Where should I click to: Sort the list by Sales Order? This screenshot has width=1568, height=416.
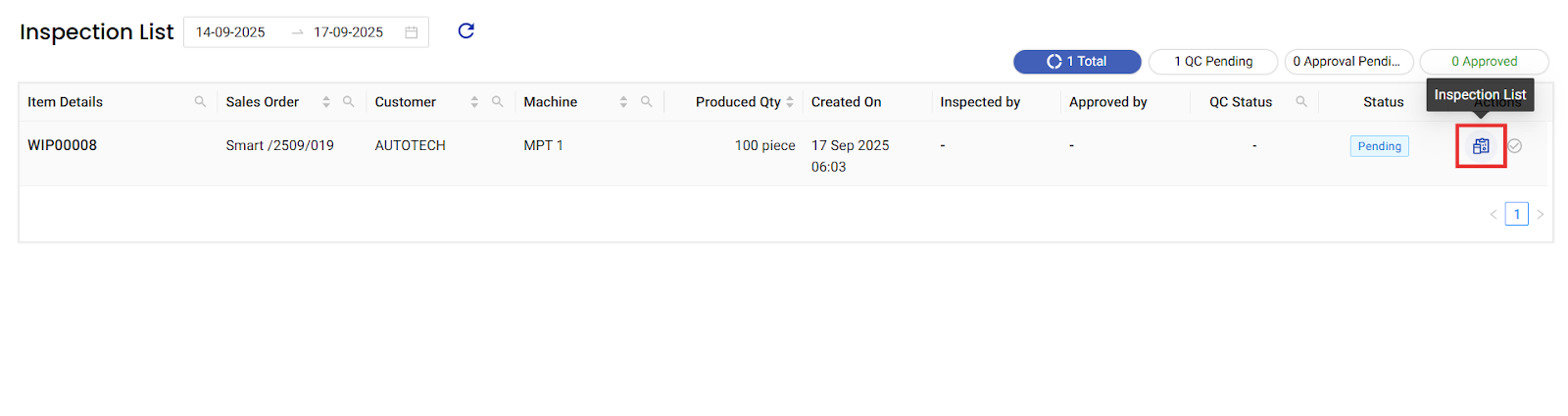pyautogui.click(x=326, y=102)
